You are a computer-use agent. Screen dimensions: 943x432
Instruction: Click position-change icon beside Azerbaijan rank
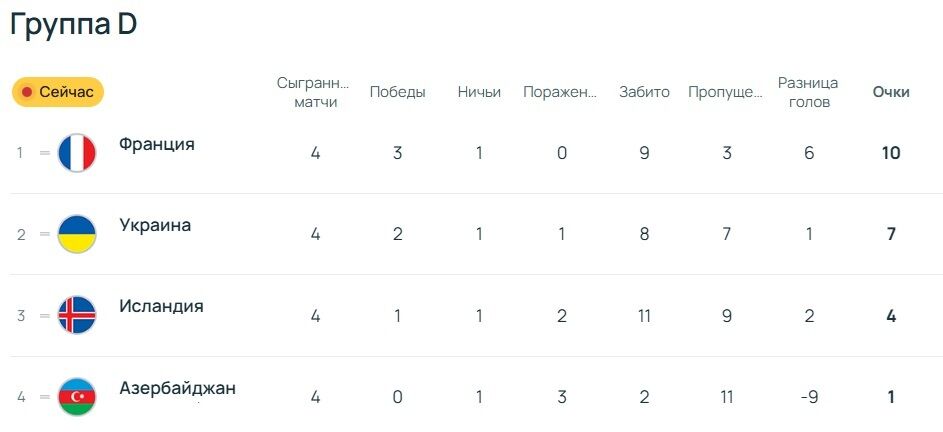[x=44, y=397]
